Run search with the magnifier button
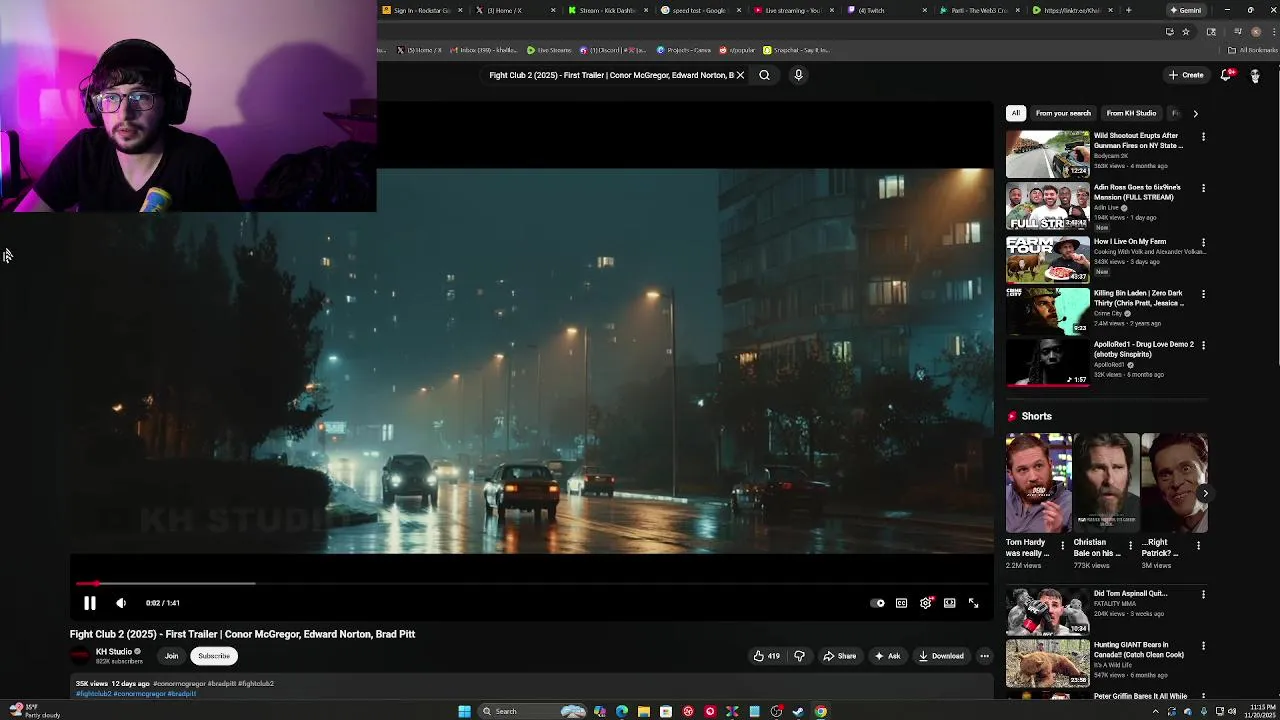 (764, 75)
